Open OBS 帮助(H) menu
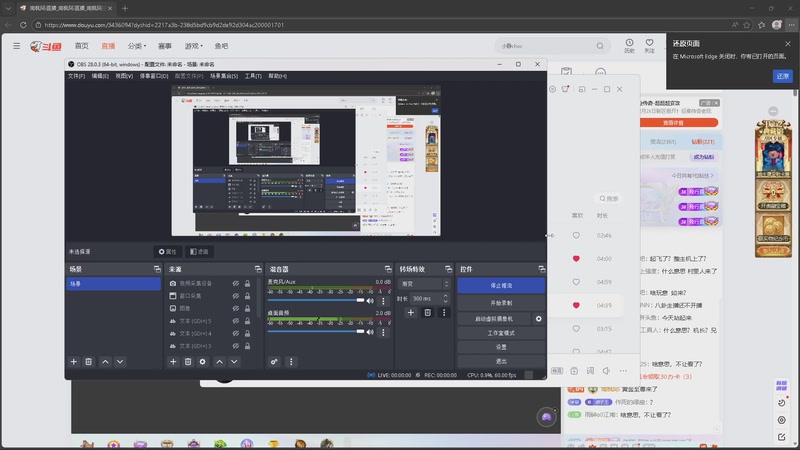800x450 pixels. tap(278, 76)
